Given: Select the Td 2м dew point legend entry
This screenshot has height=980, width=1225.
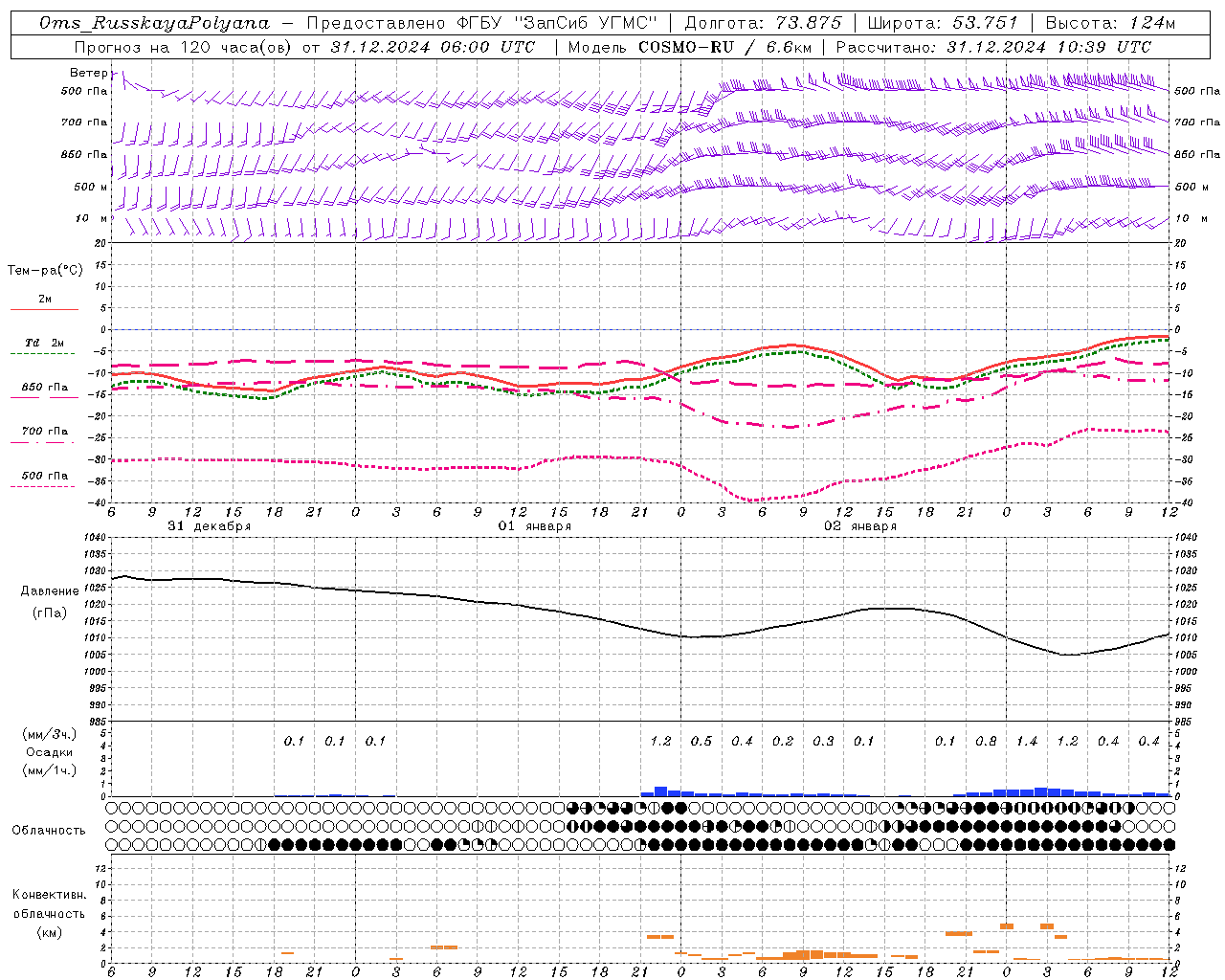Looking at the screenshot, I should (44, 343).
